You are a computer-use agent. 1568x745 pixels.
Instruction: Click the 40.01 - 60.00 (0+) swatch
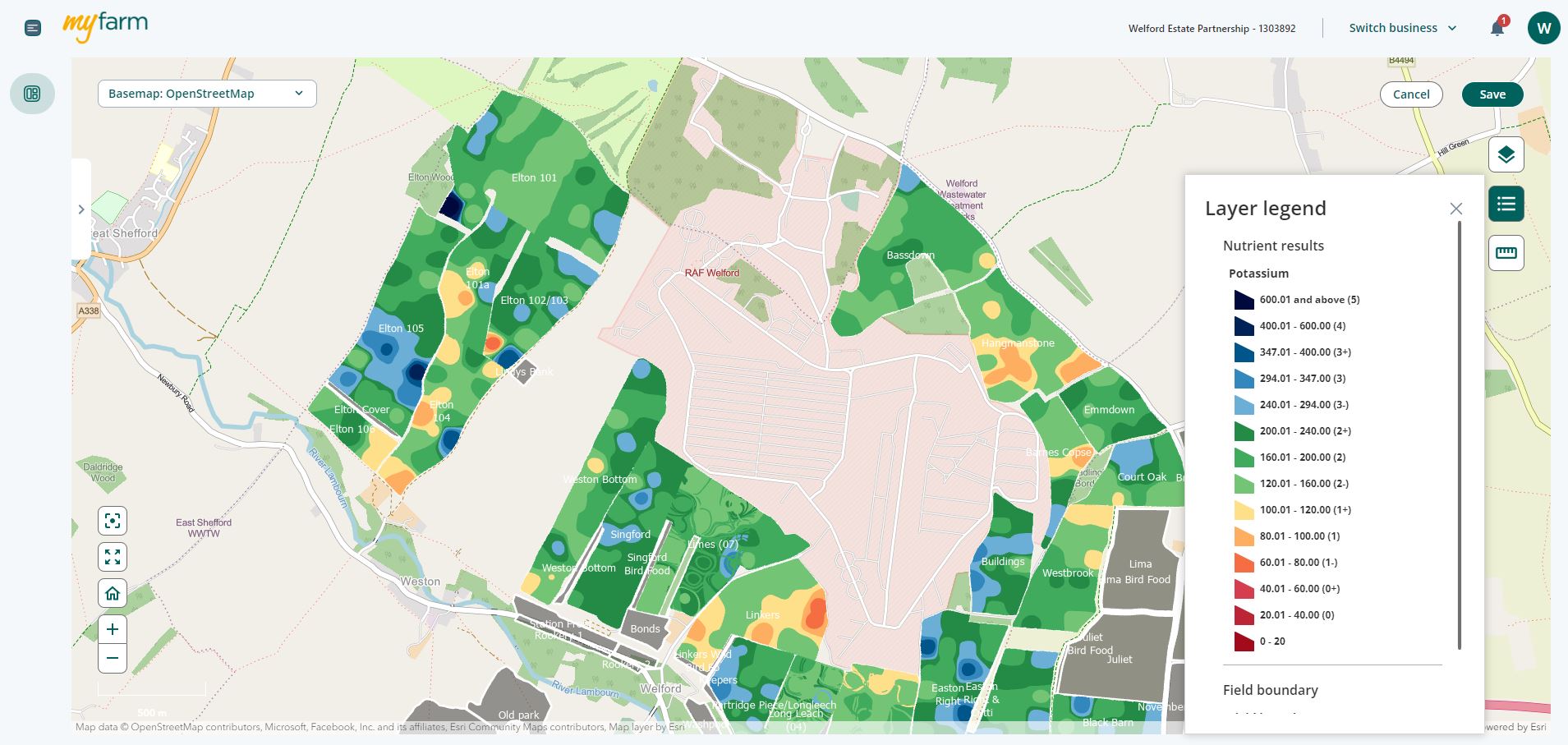(1244, 589)
